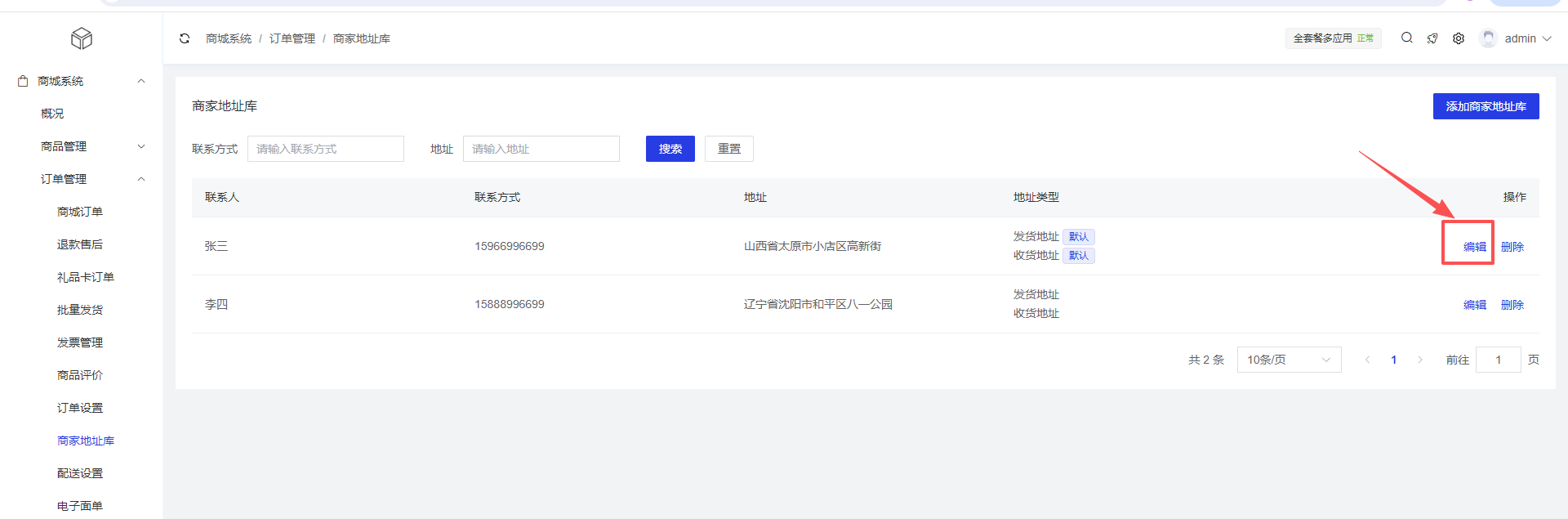
Task: Click the 添加商家地址库 button
Action: click(1486, 106)
